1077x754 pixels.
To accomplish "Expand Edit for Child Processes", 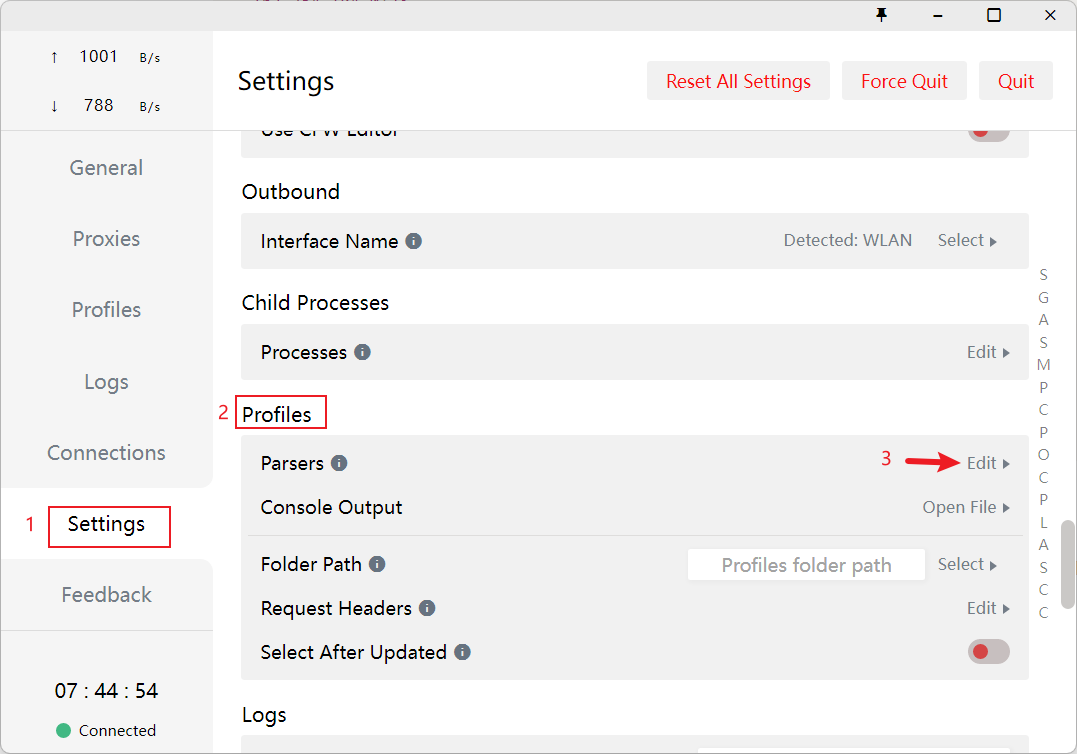I will (x=988, y=352).
